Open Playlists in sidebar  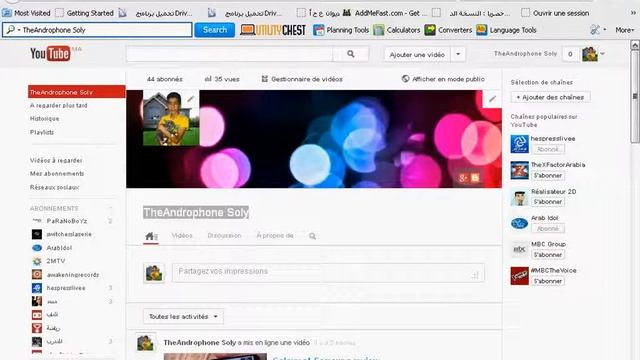pos(42,132)
